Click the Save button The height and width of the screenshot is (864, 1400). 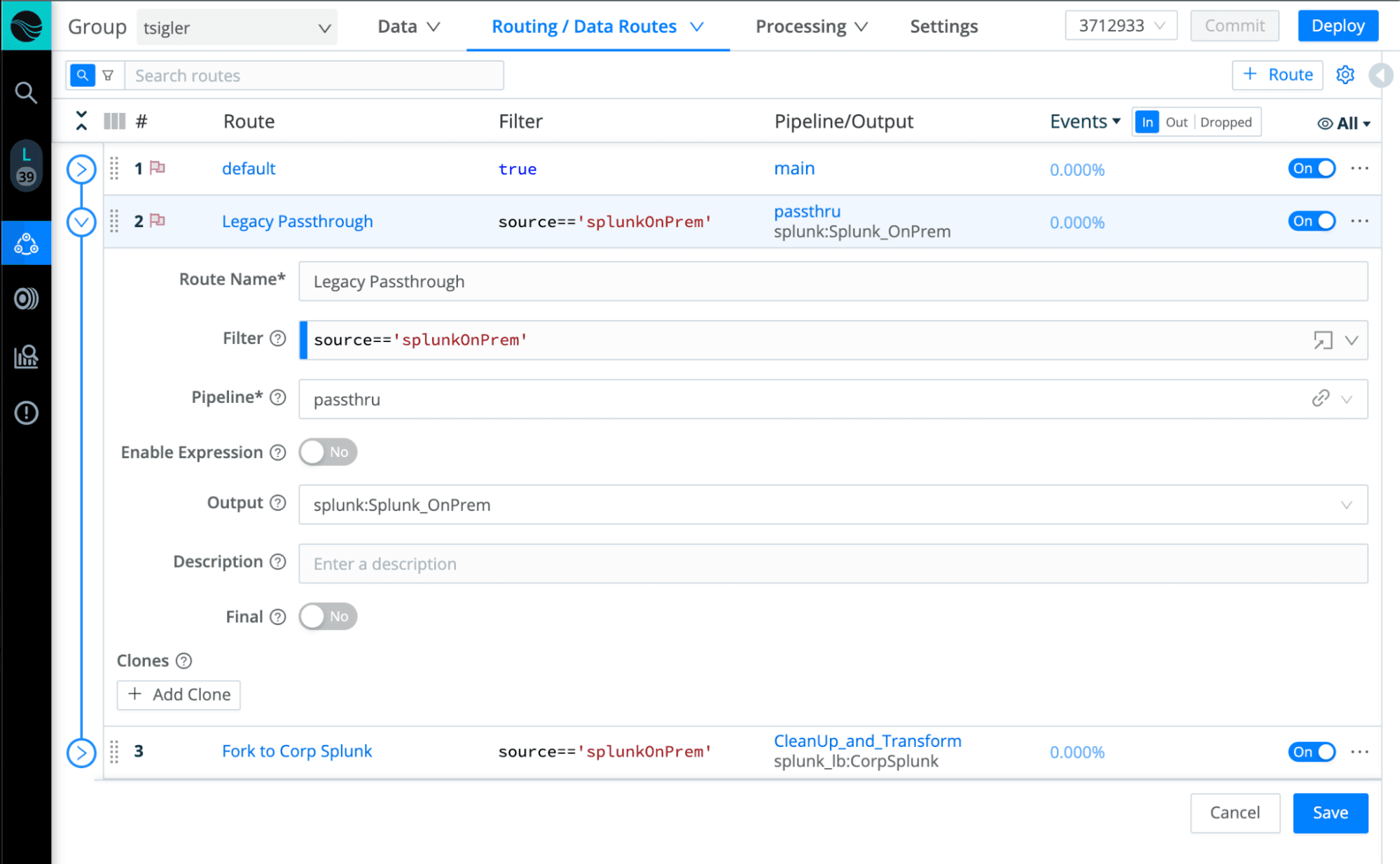pyautogui.click(x=1329, y=813)
